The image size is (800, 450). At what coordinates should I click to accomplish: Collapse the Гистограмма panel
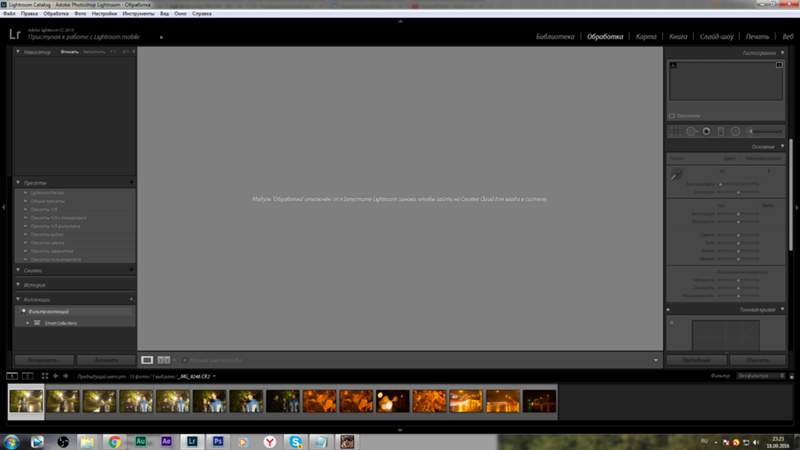[x=782, y=52]
